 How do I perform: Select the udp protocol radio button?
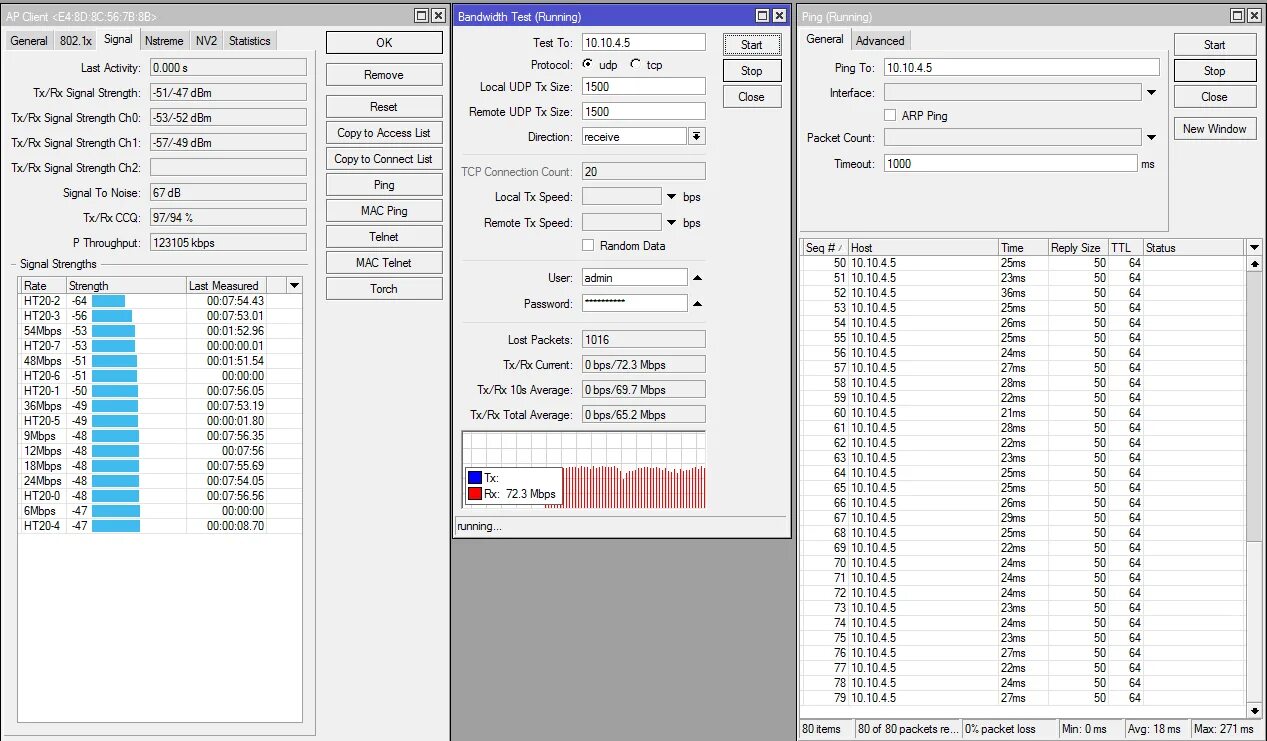pos(588,64)
